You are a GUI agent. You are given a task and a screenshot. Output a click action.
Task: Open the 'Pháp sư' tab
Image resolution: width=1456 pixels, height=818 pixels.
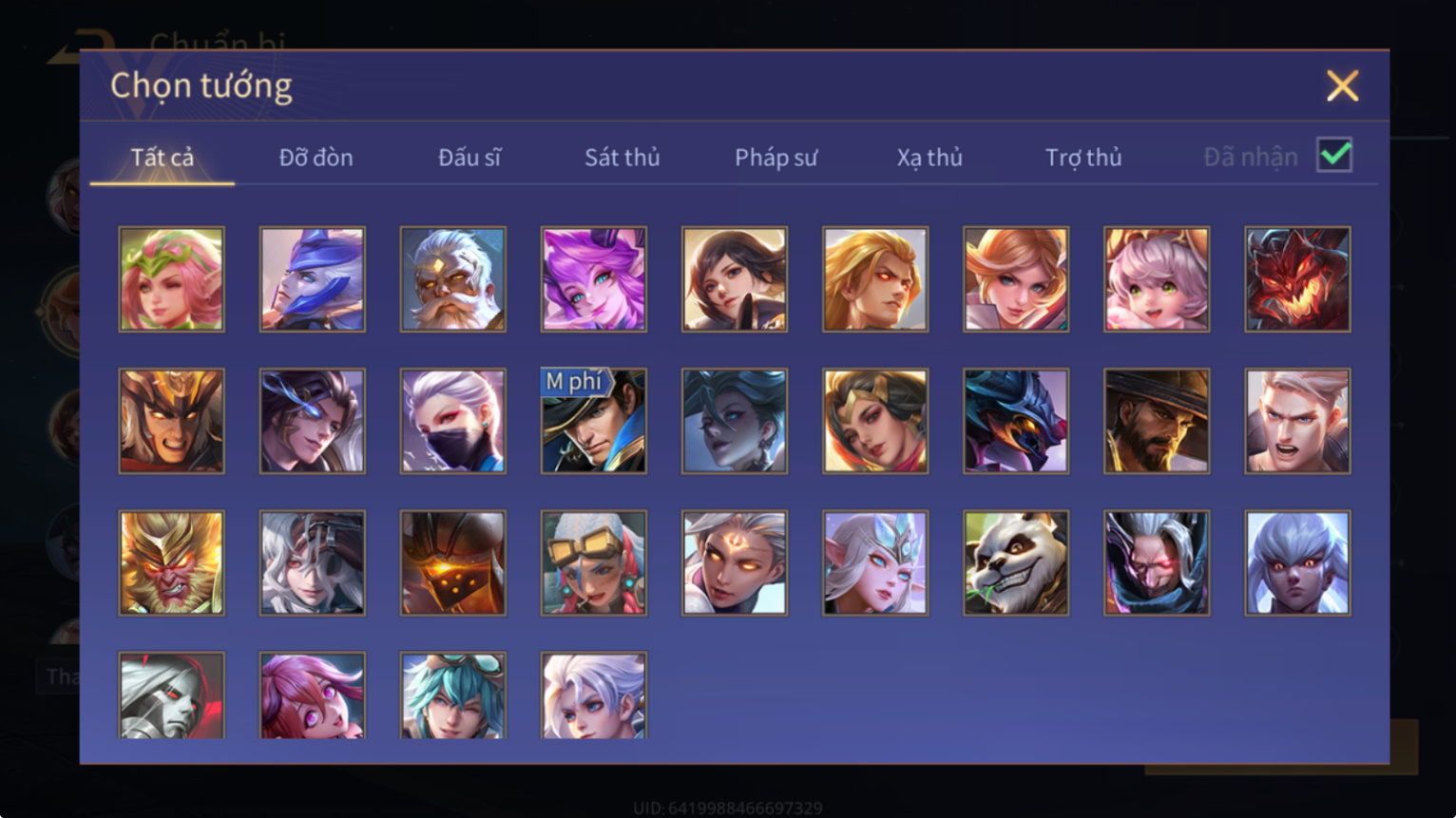776,157
